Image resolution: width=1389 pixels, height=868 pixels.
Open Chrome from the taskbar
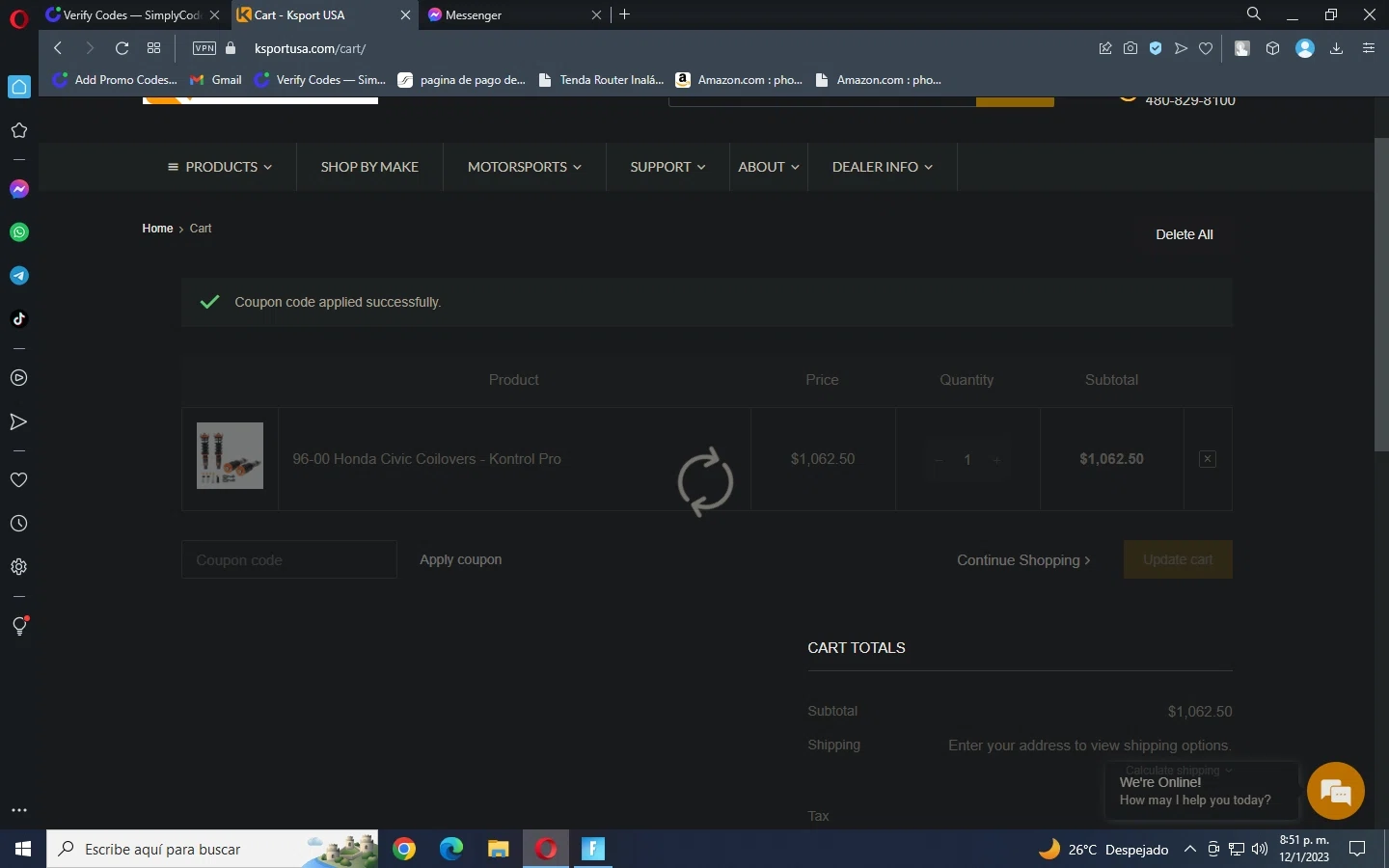(x=404, y=849)
